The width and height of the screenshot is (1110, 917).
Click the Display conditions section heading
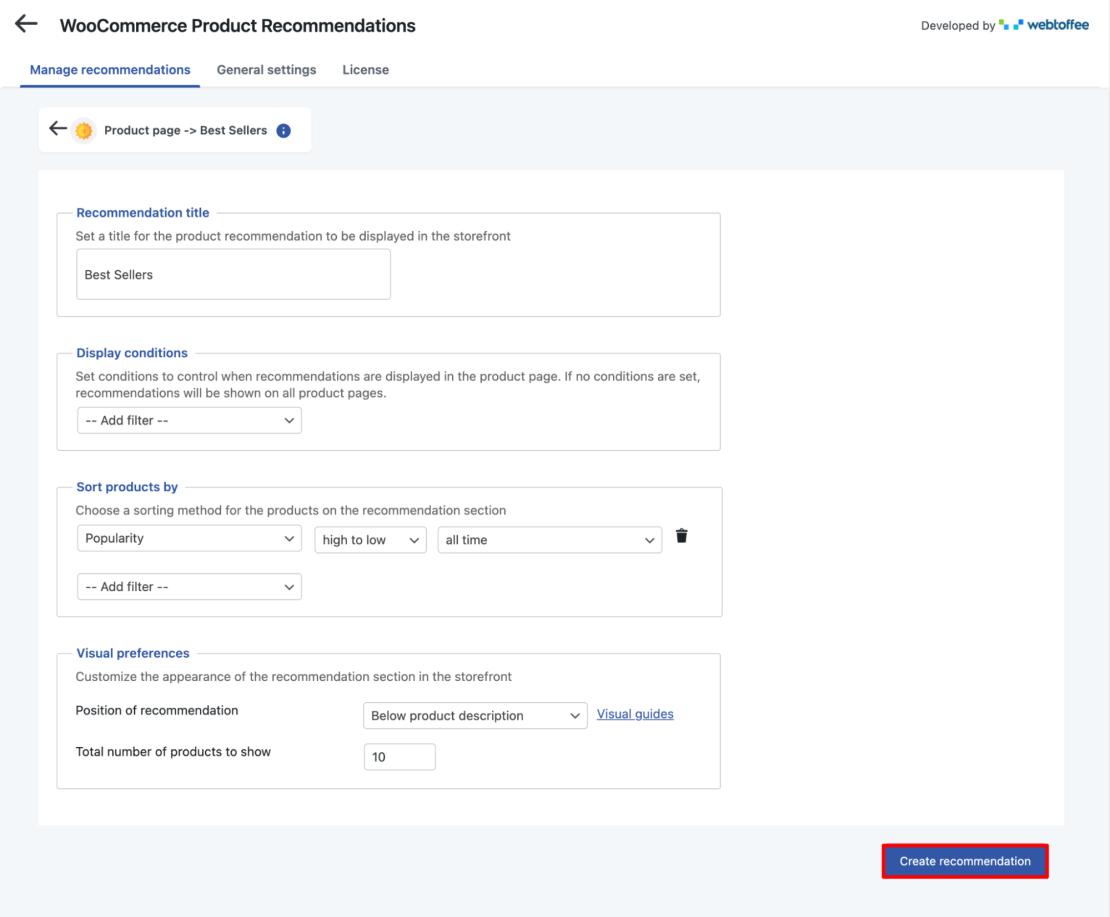pos(132,353)
